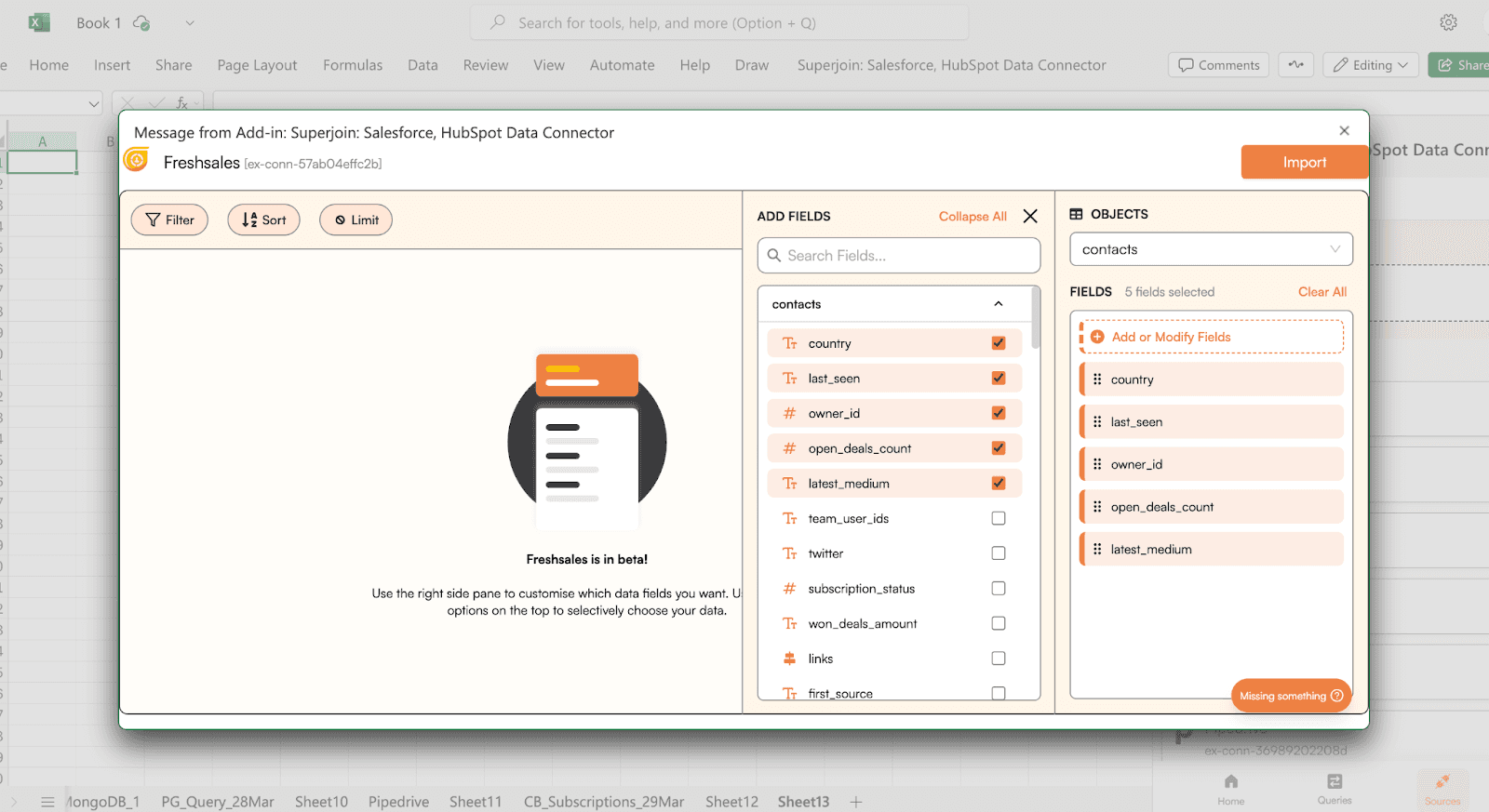
Task: Click the text icon for won_deals_amount
Action: pos(790,623)
